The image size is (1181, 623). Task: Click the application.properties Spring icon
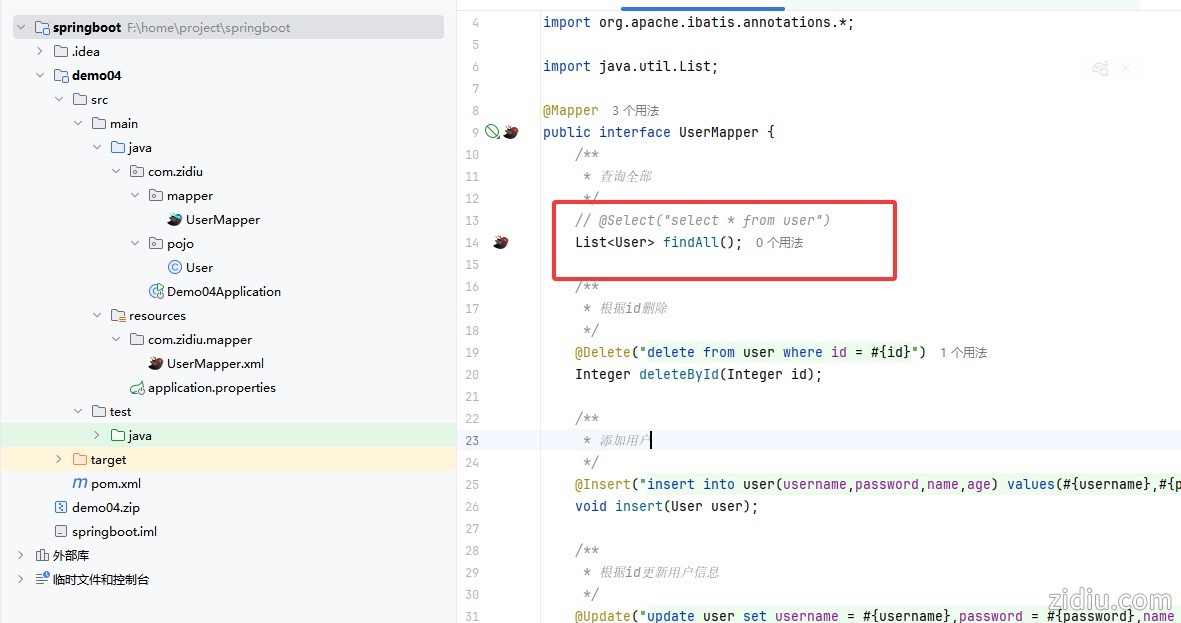pos(137,388)
